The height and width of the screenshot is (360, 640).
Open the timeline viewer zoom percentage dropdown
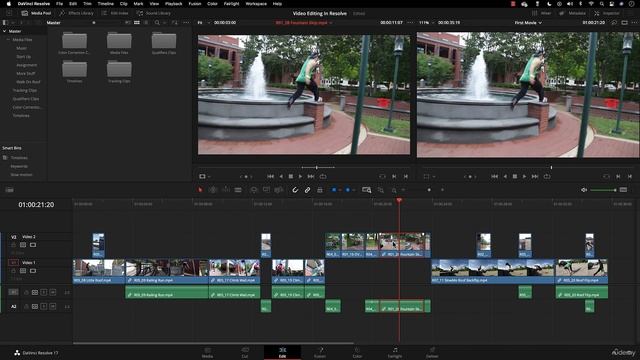pos(426,23)
